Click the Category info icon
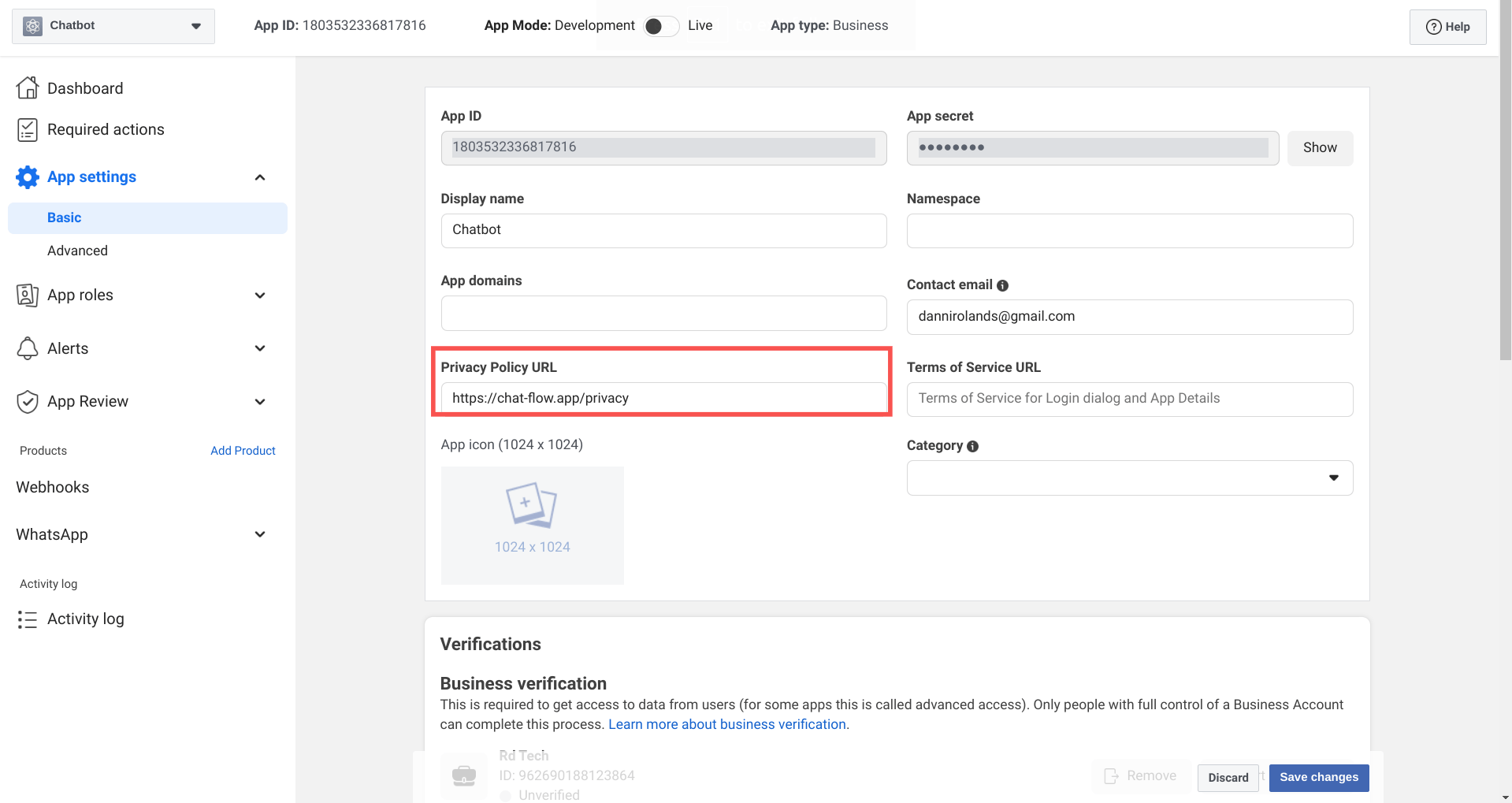Screen dimensions: 1512x803 pos(972,446)
